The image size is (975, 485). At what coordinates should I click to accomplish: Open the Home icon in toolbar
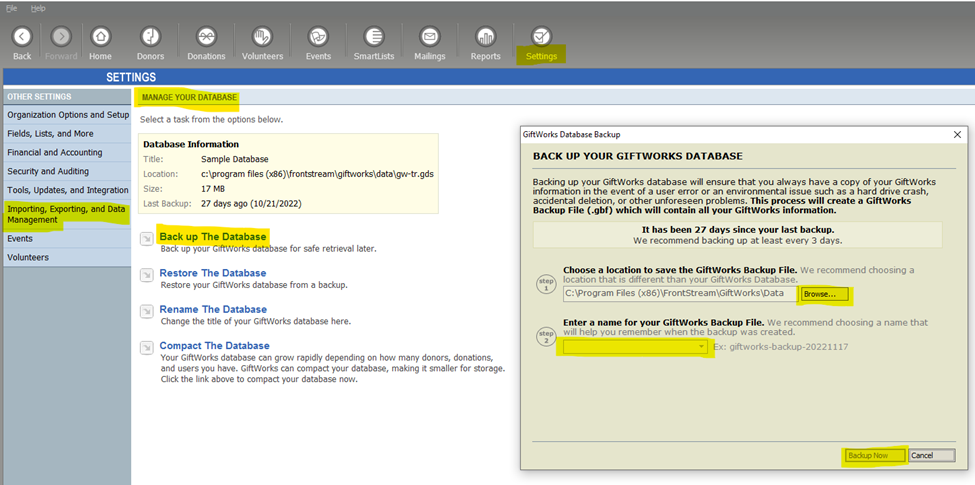click(100, 37)
